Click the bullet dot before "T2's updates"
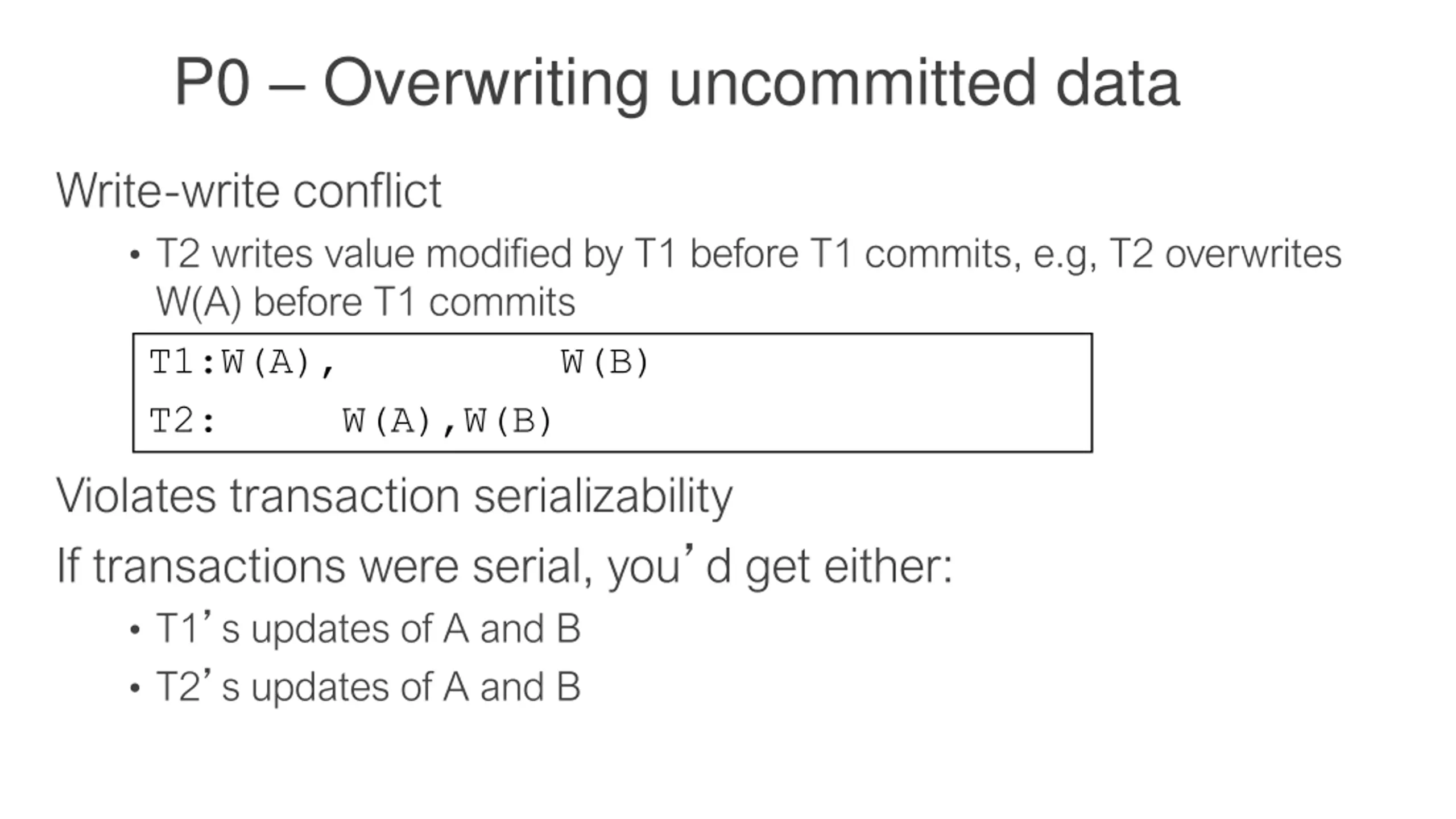Image resolution: width=1456 pixels, height=819 pixels. coord(135,688)
